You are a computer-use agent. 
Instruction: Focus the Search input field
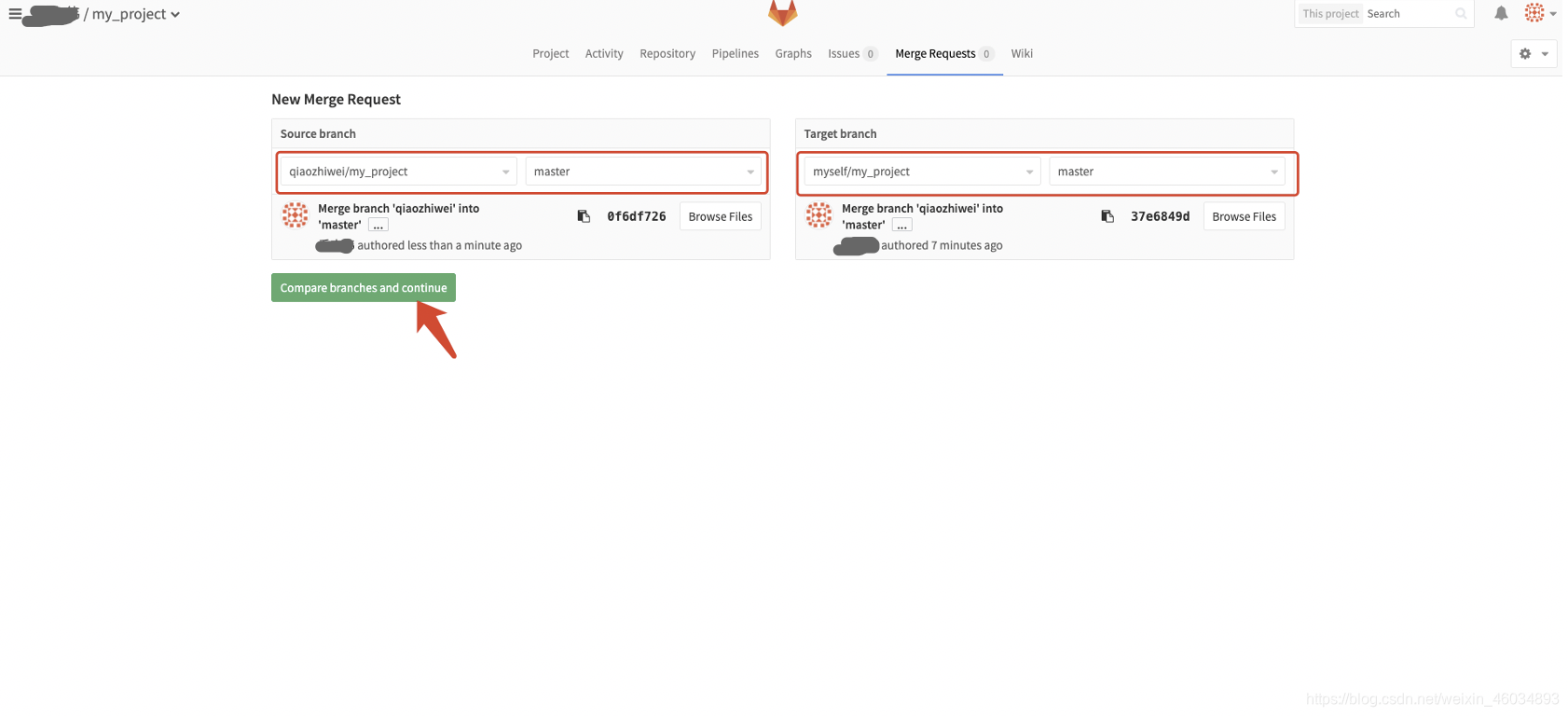1408,14
